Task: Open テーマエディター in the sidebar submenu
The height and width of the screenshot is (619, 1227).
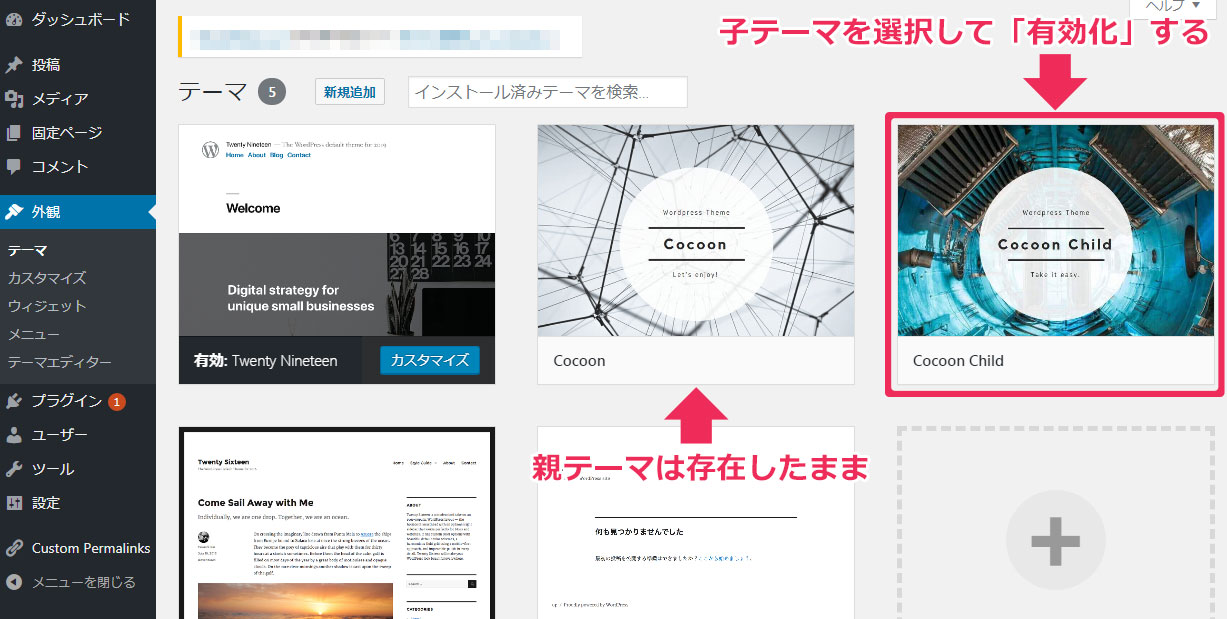Action: pos(59,362)
